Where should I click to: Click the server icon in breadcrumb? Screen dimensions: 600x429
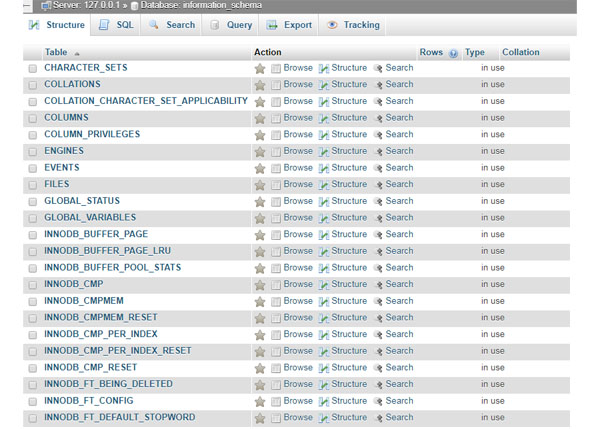click(x=46, y=6)
